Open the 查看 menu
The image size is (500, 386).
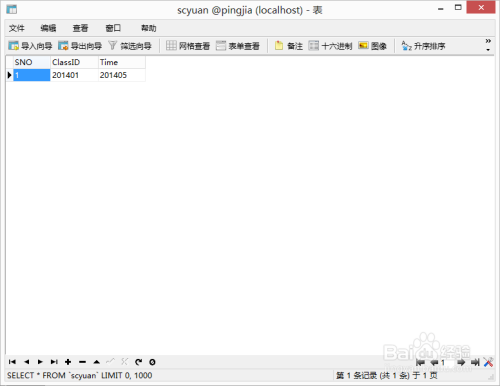coord(80,28)
